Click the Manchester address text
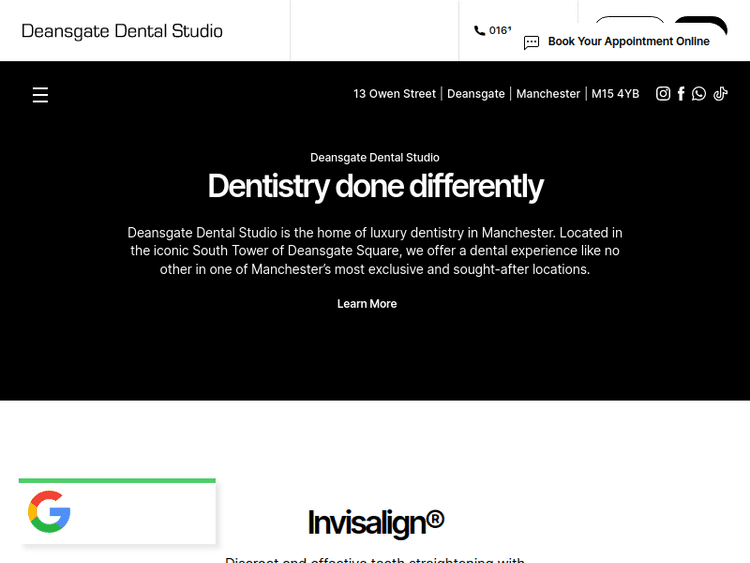This screenshot has width=750, height=563. (x=548, y=94)
